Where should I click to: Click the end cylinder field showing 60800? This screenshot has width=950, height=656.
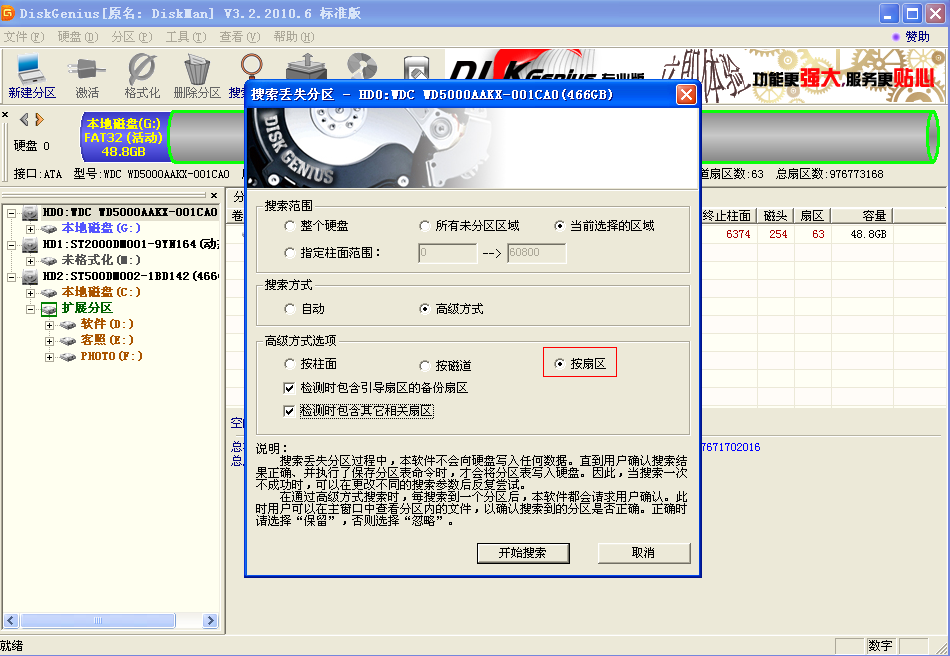pos(537,253)
